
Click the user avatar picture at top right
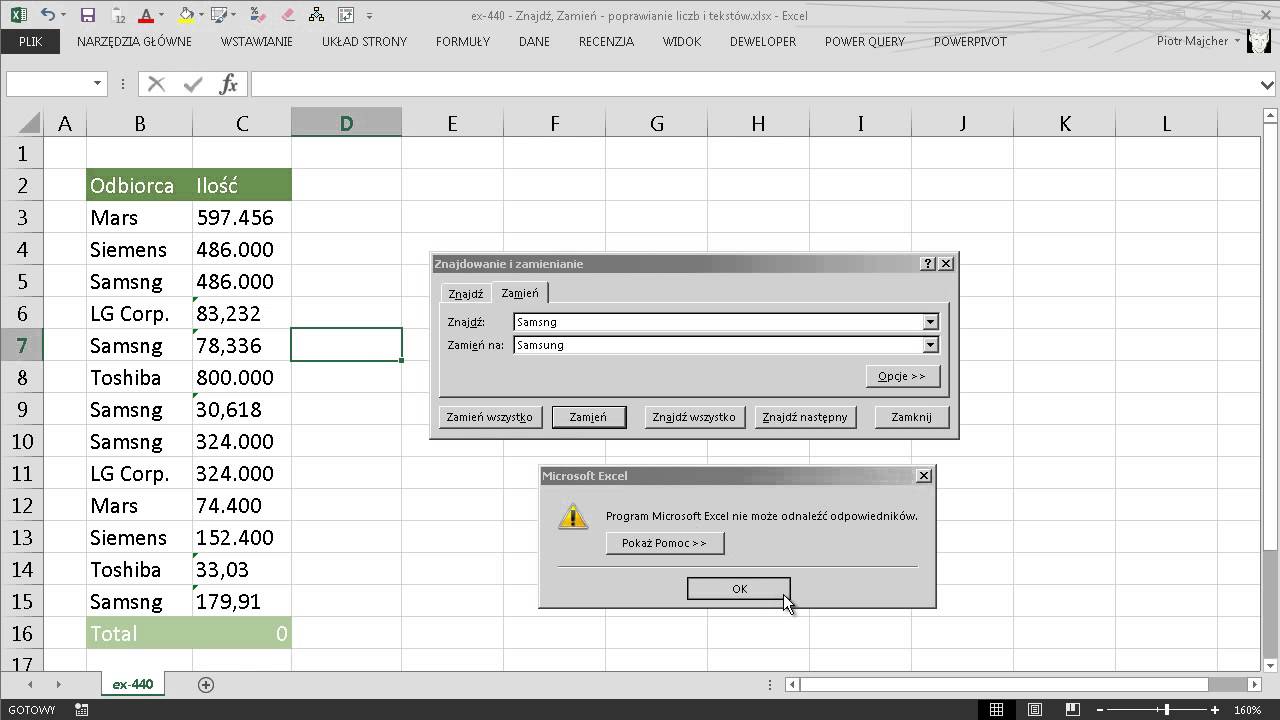point(1261,41)
